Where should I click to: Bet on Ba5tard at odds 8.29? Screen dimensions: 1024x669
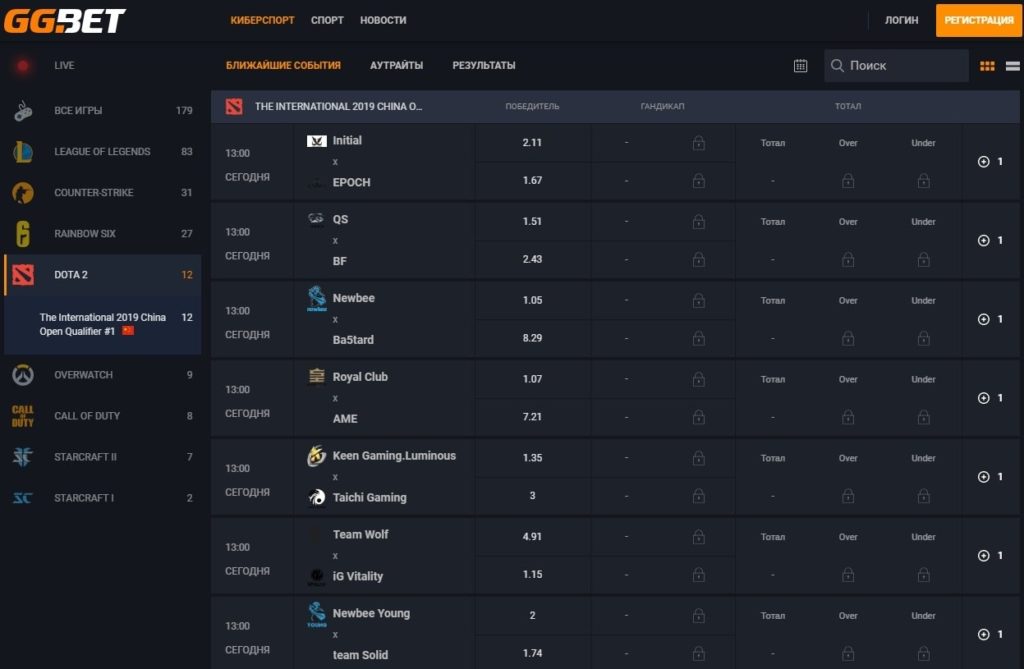click(532, 338)
